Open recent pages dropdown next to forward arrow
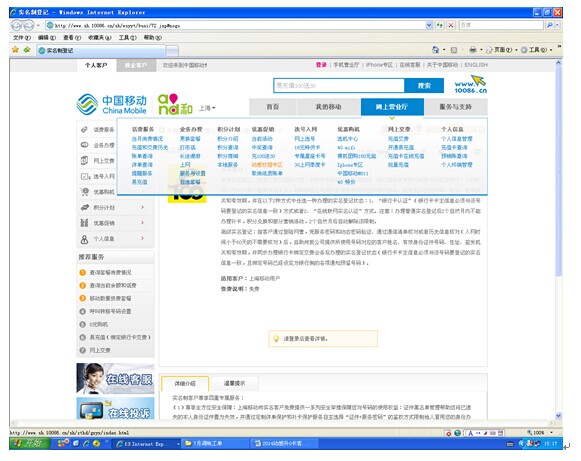 click(x=38, y=25)
